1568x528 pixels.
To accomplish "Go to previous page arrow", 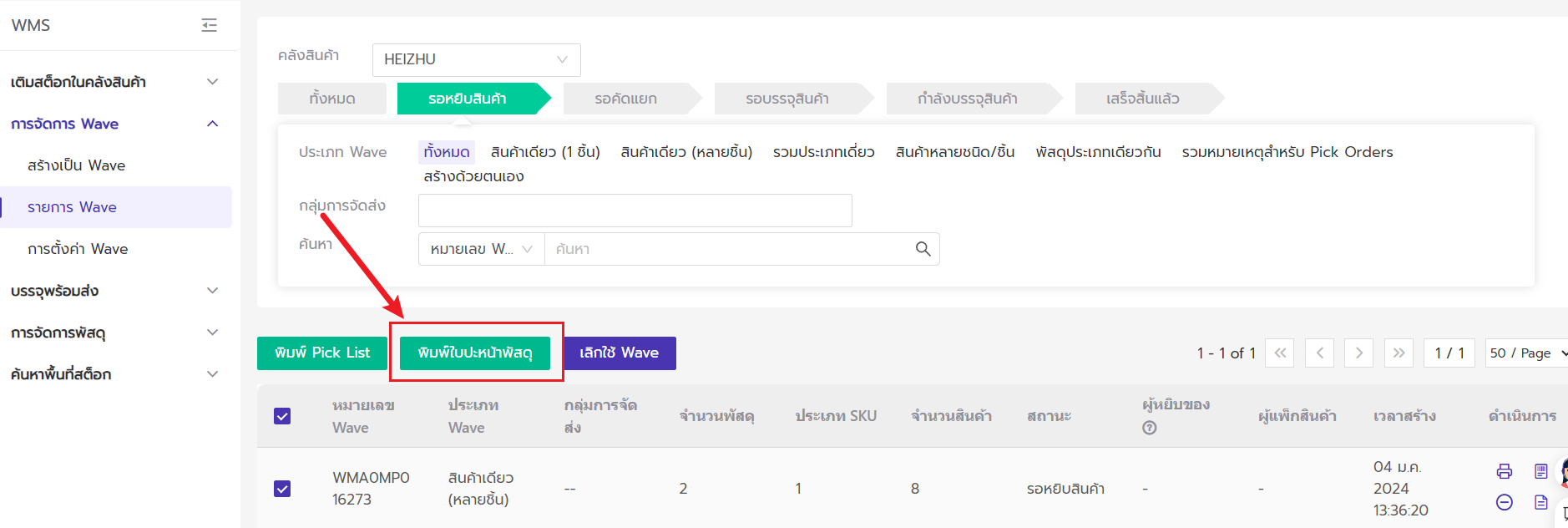I will [1320, 353].
